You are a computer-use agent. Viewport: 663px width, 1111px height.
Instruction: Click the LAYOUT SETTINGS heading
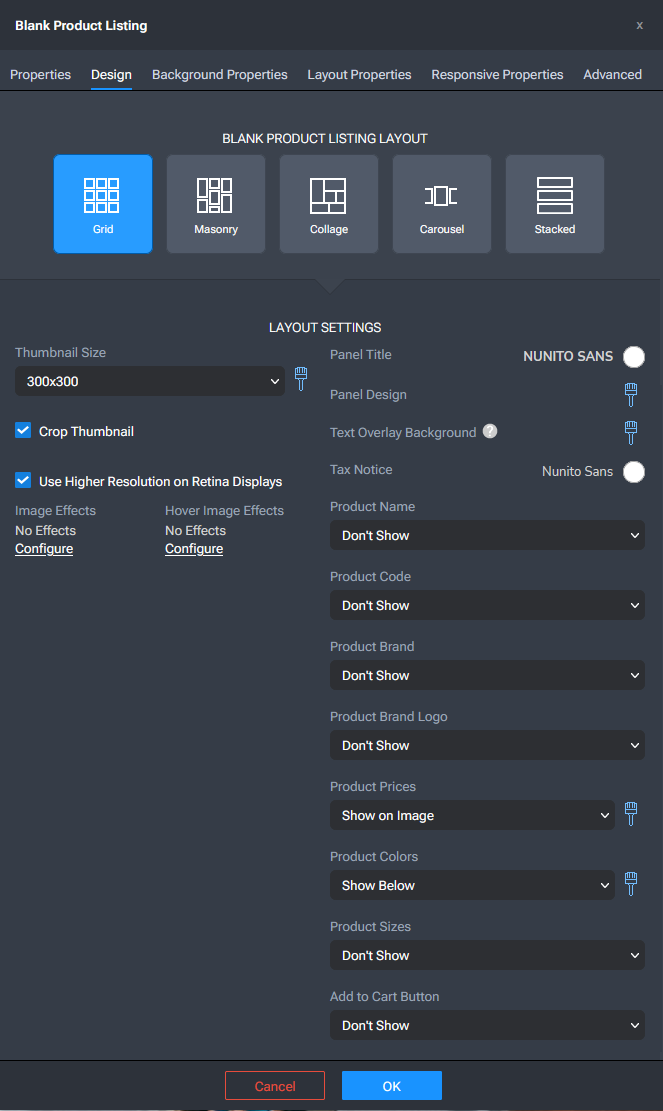[325, 327]
